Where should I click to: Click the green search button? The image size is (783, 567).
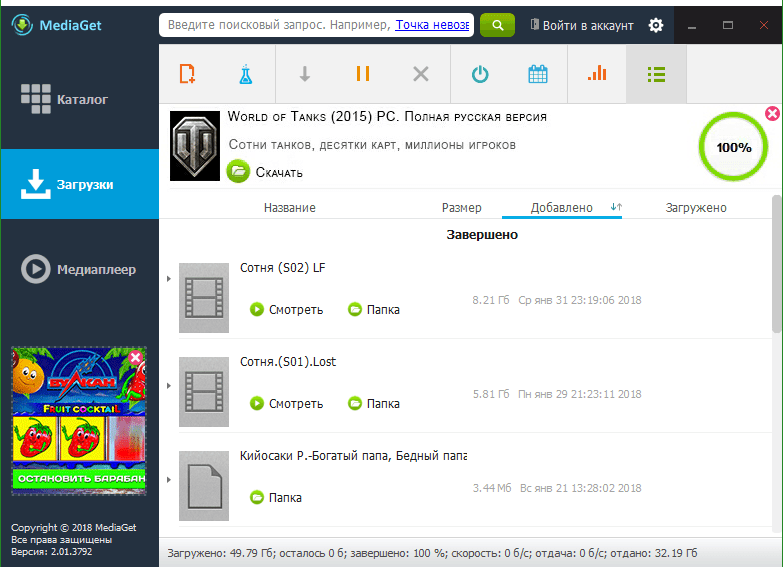[x=497, y=25]
